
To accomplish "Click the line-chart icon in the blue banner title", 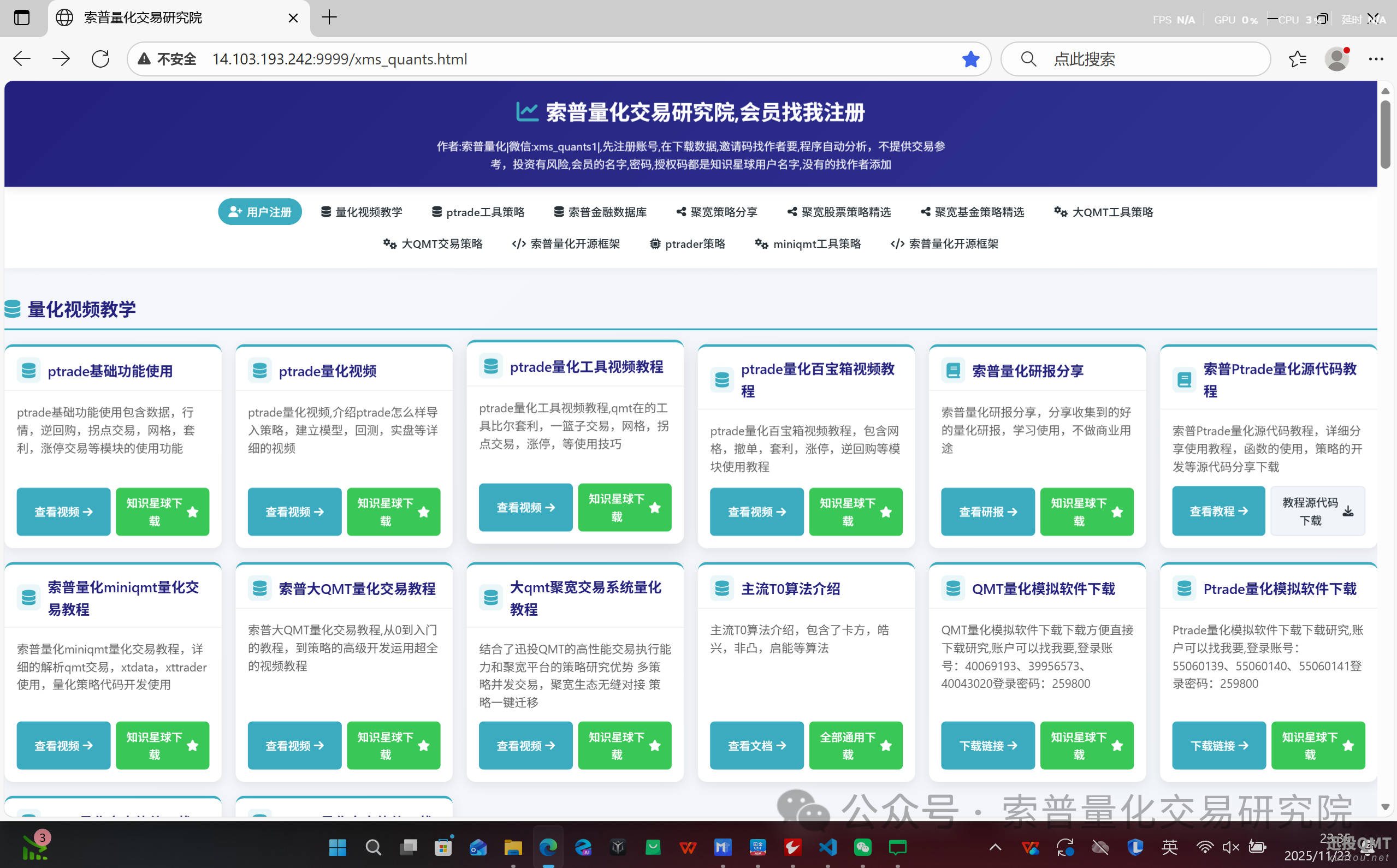I will (x=527, y=111).
